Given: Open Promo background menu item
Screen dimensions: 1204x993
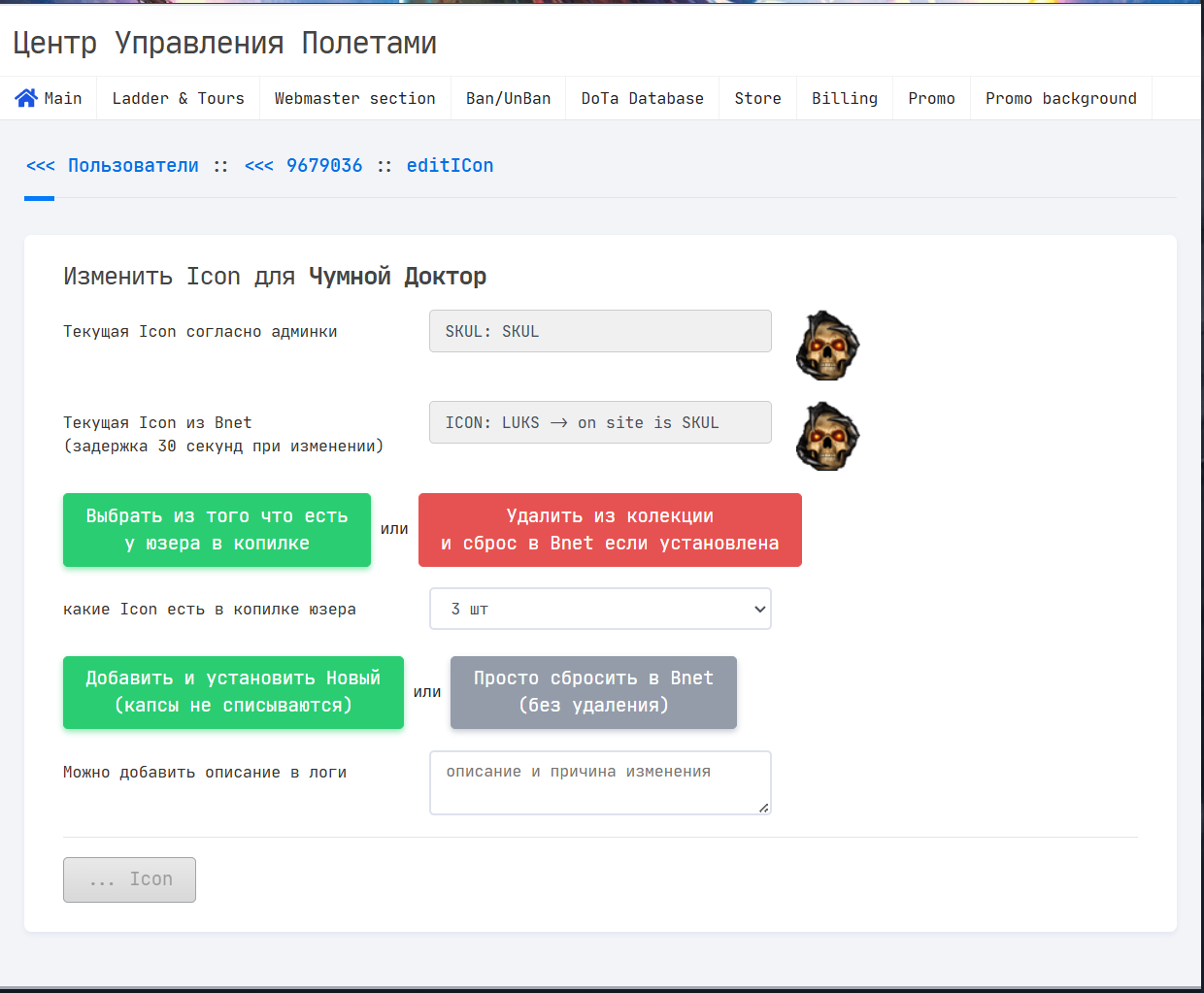Looking at the screenshot, I should [x=1061, y=98].
